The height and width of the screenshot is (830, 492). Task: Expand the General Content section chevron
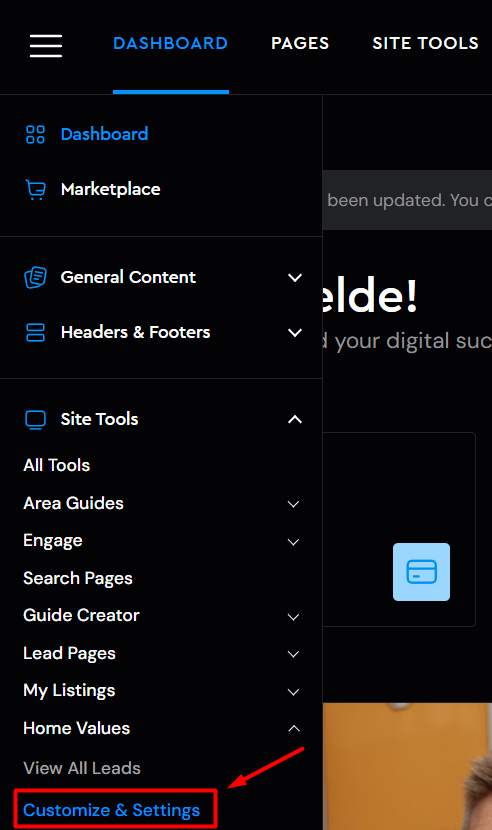(x=295, y=277)
